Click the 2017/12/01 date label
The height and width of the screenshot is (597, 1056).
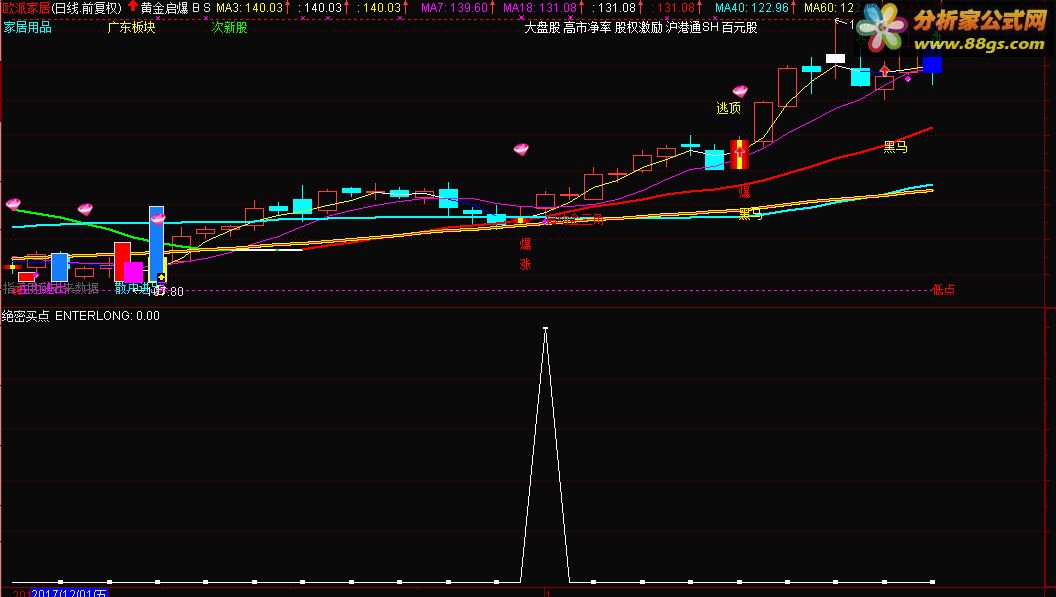point(69,592)
